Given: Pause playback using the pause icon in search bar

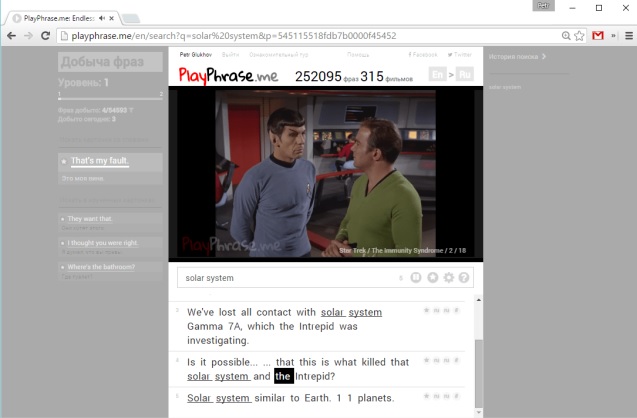Looking at the screenshot, I should [416, 277].
